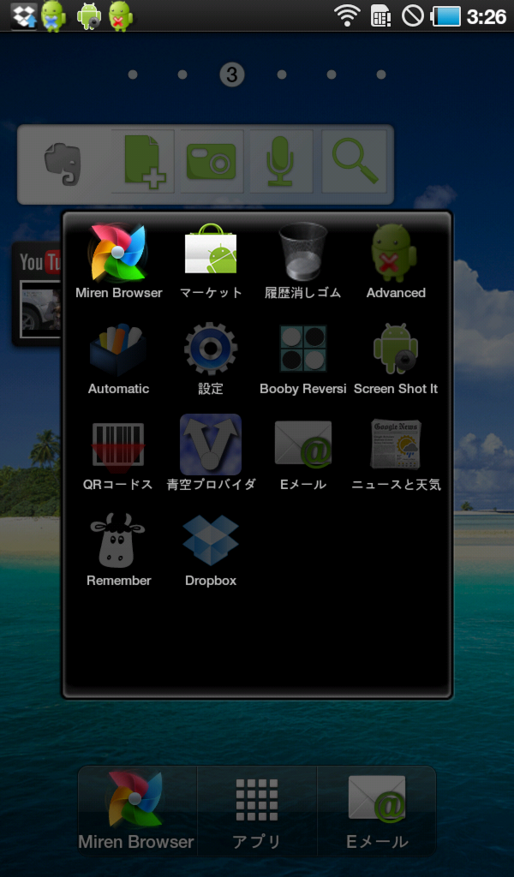Image resolution: width=514 pixels, height=877 pixels.
Task: Open the 履歴消しゴム trash can app
Action: click(303, 261)
